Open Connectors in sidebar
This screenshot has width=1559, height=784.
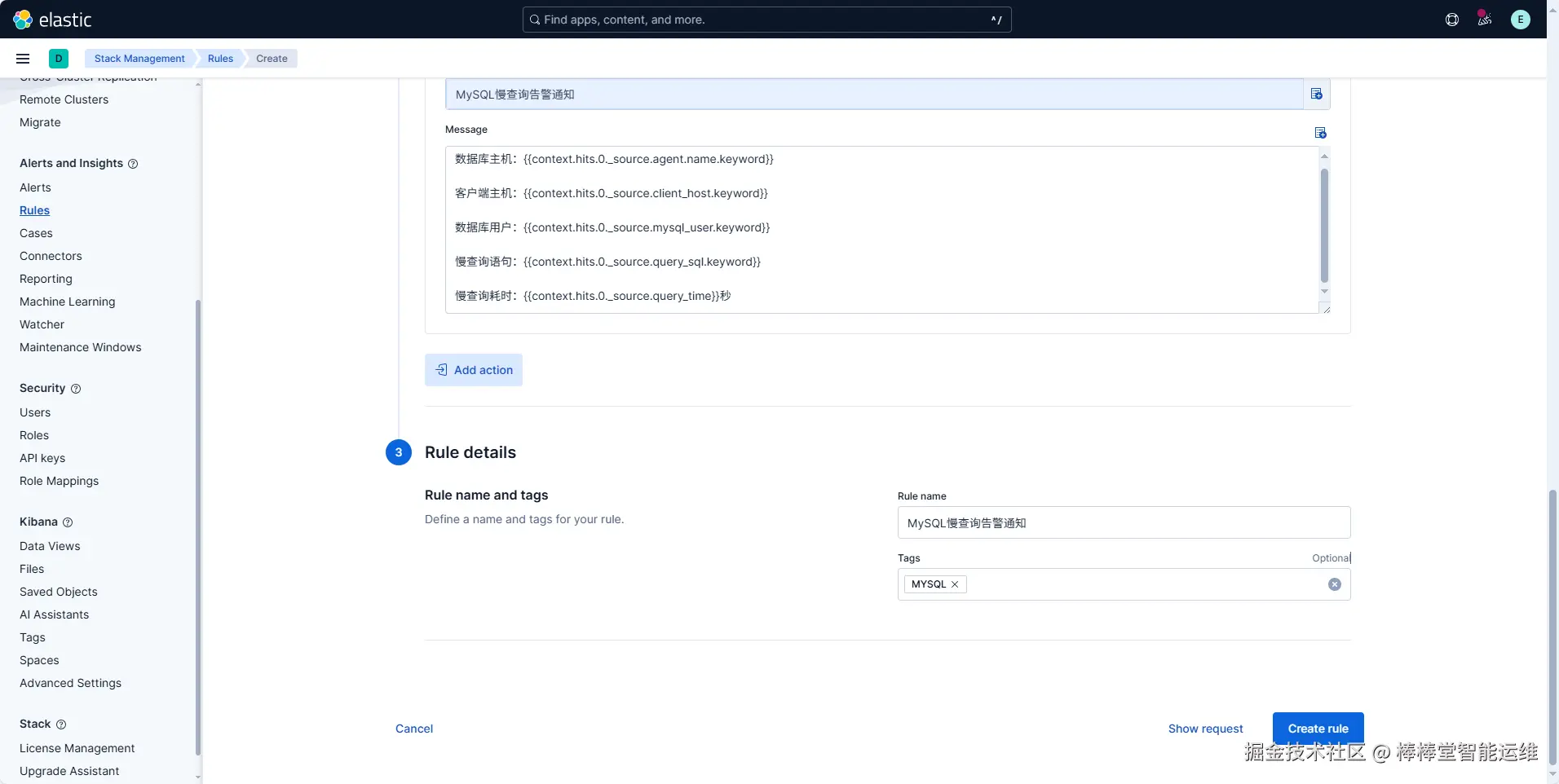(51, 256)
